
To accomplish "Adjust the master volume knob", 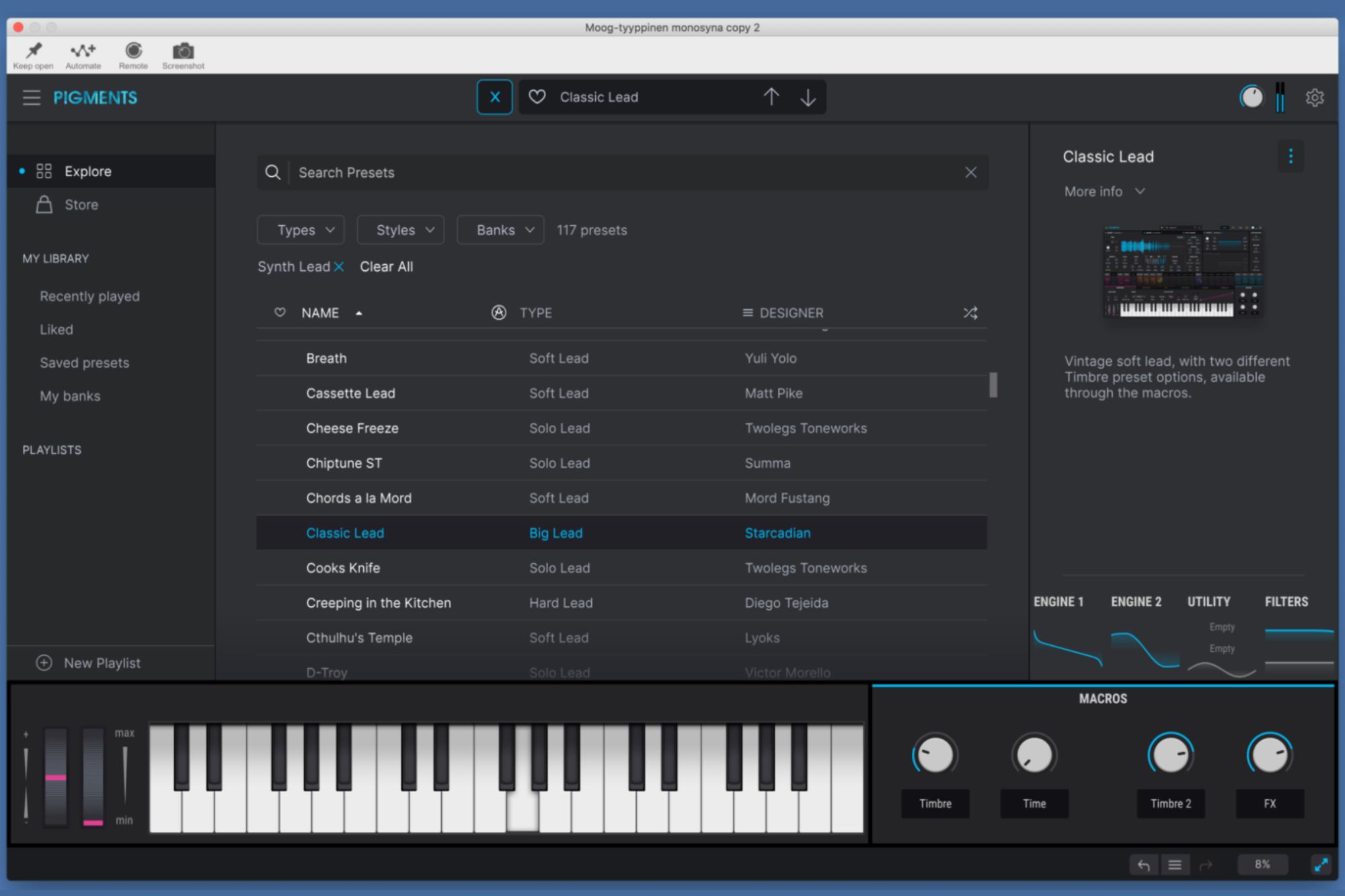I will pos(1251,97).
